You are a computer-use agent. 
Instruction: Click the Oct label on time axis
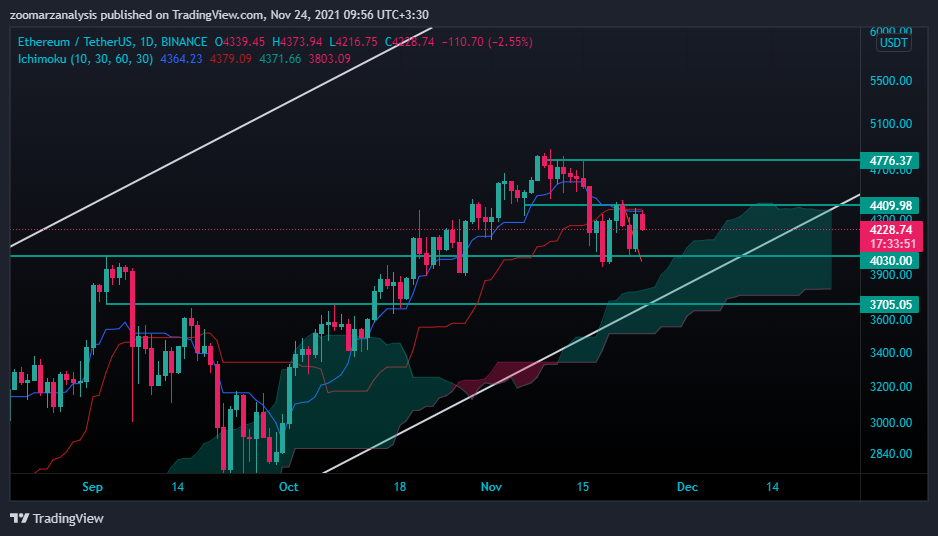pyautogui.click(x=288, y=487)
